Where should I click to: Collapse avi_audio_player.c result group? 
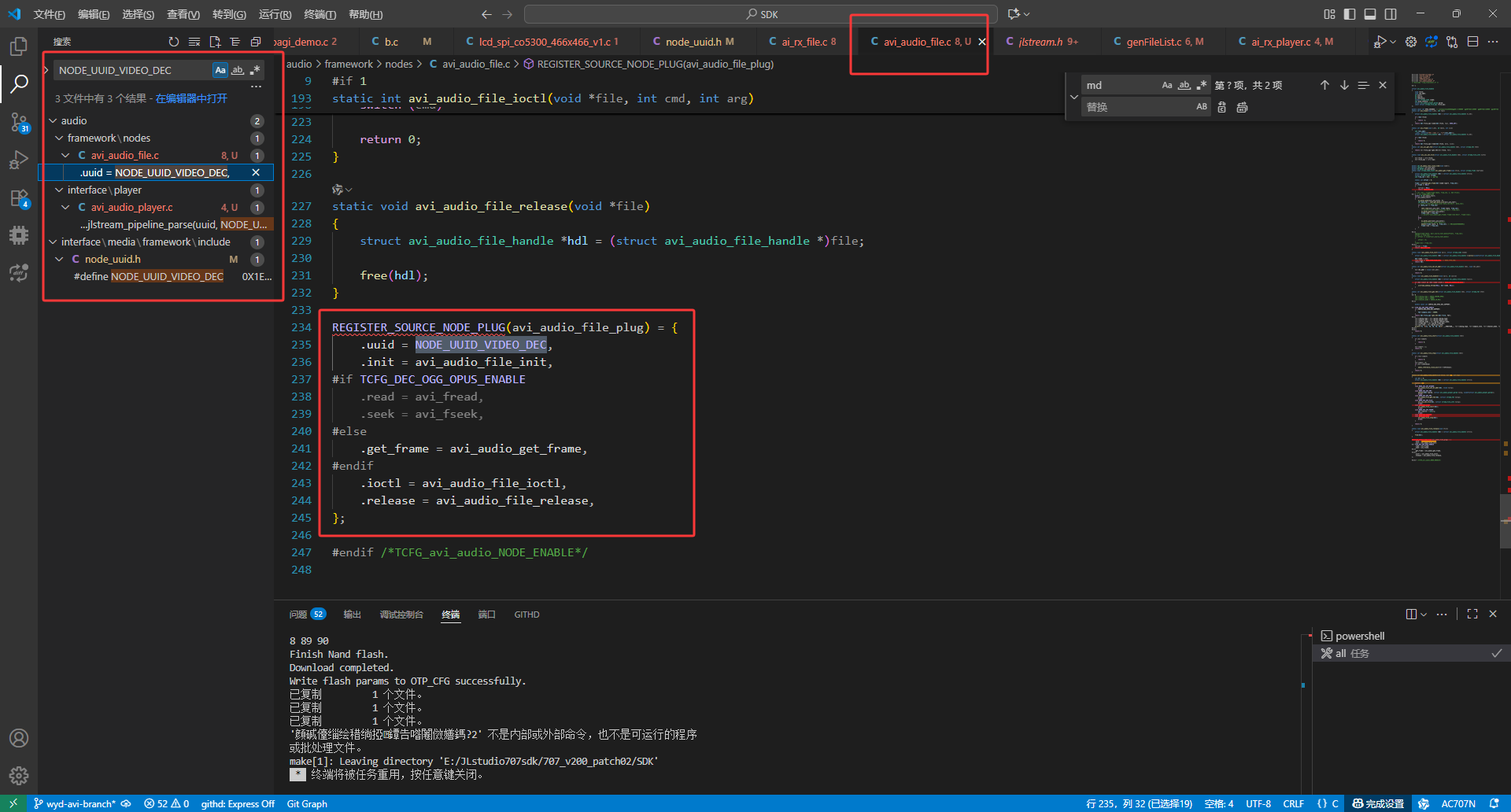[65, 207]
